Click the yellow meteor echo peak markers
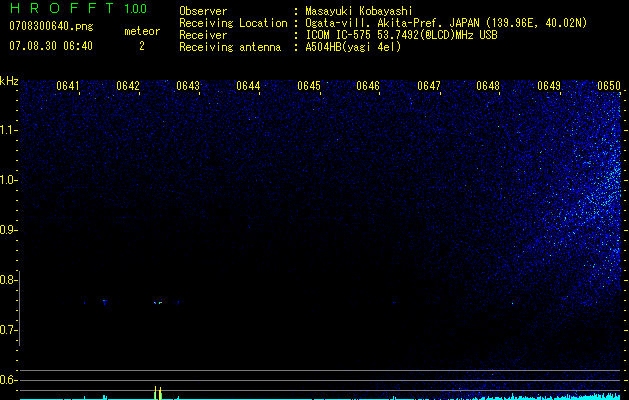This screenshot has height=400, width=629. (158, 393)
